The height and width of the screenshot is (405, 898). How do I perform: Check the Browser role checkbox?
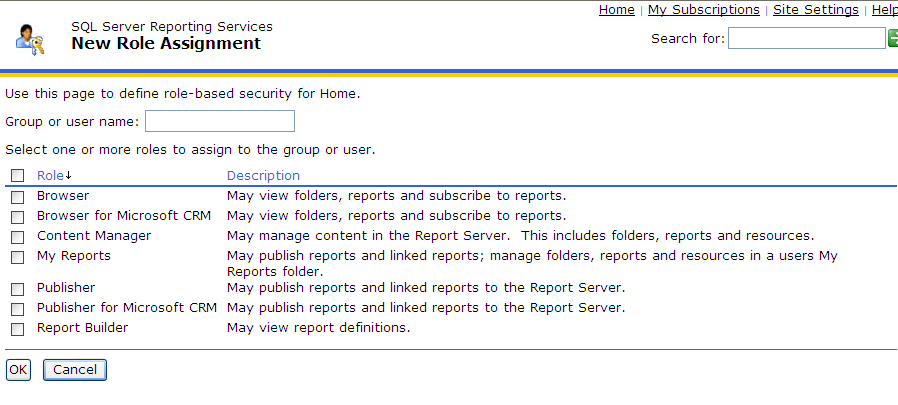17,197
